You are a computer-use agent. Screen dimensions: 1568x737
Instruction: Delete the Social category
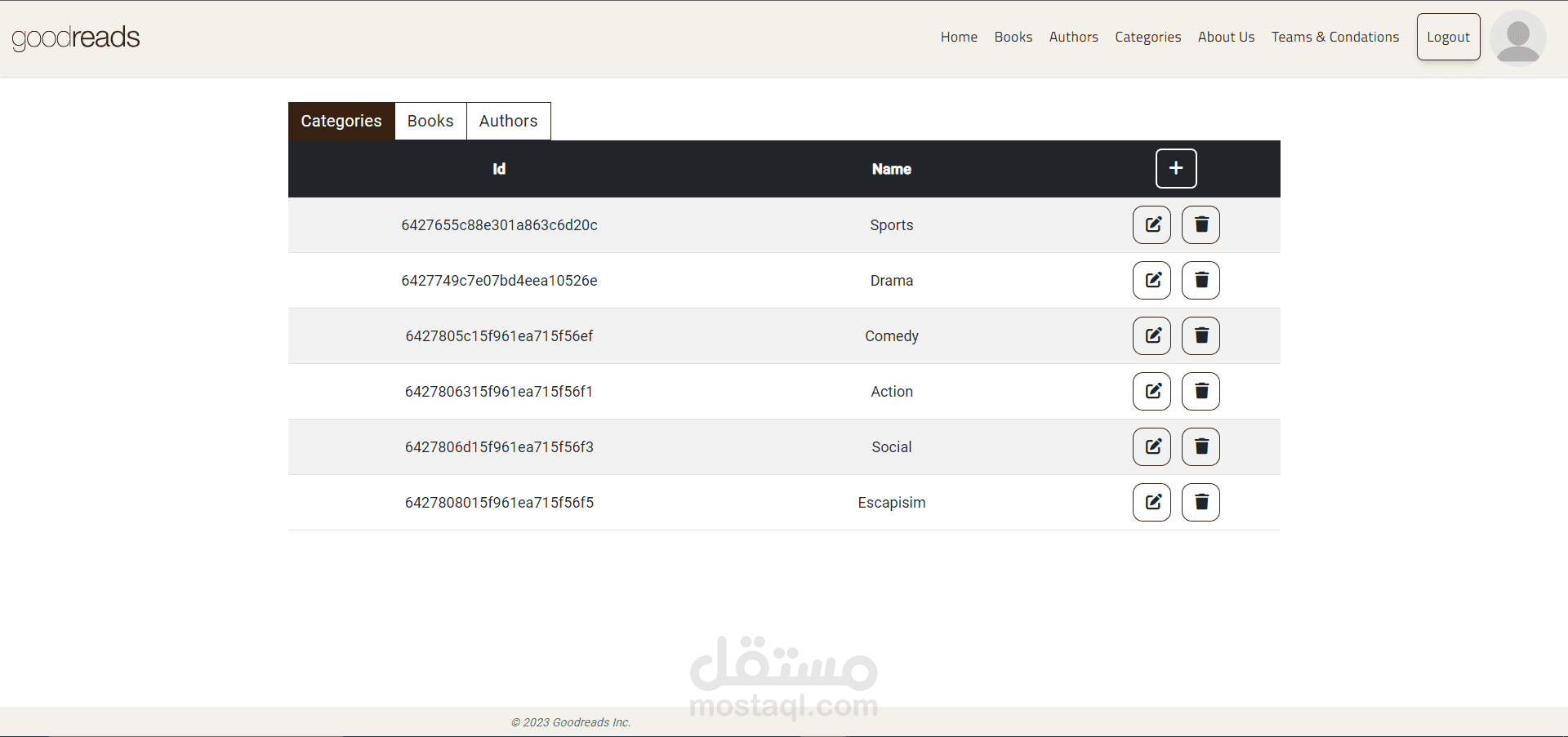click(x=1200, y=446)
